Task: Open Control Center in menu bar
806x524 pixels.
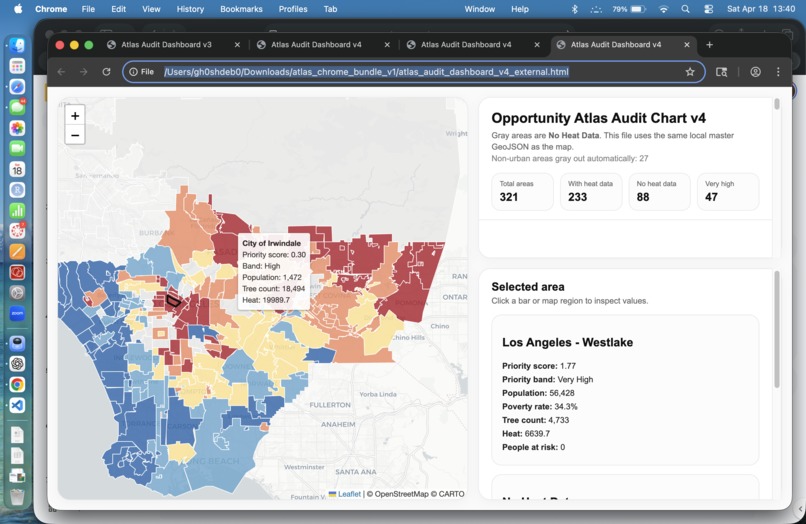Action: [708, 9]
